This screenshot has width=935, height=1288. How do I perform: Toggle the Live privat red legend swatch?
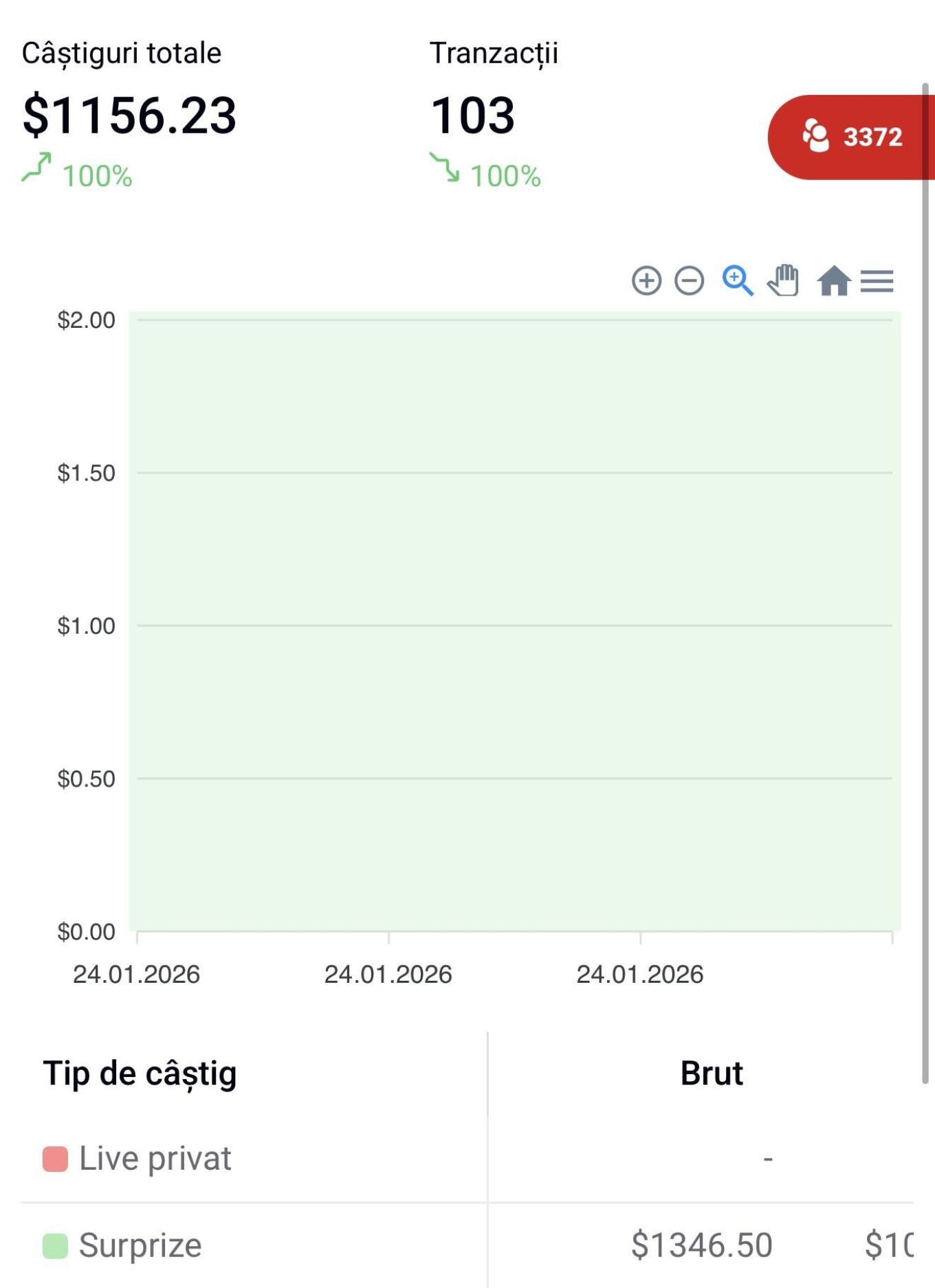(x=55, y=1159)
